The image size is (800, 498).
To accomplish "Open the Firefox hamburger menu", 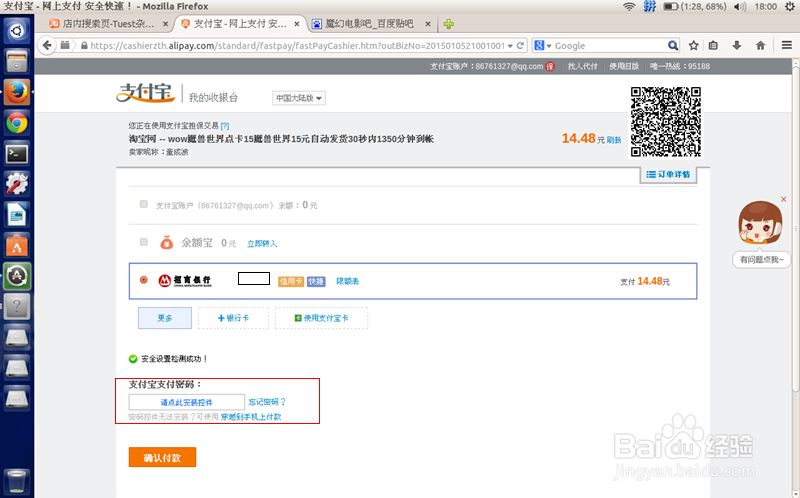I will 787,45.
